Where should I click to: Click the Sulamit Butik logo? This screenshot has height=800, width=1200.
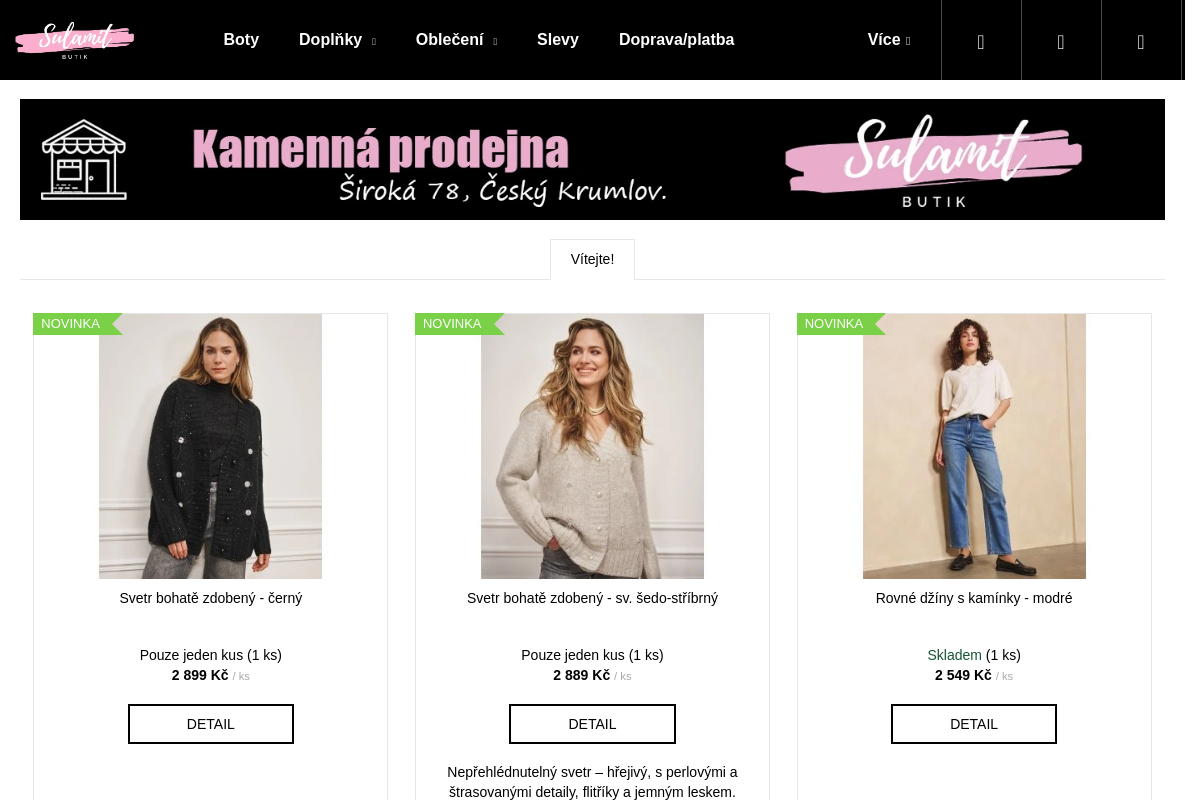75,40
